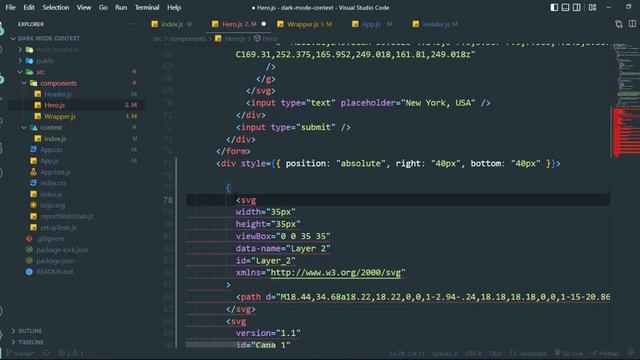The image size is (640, 360).
Task: Click the unsaved dot on Hero.js tab
Action: pos(264,24)
